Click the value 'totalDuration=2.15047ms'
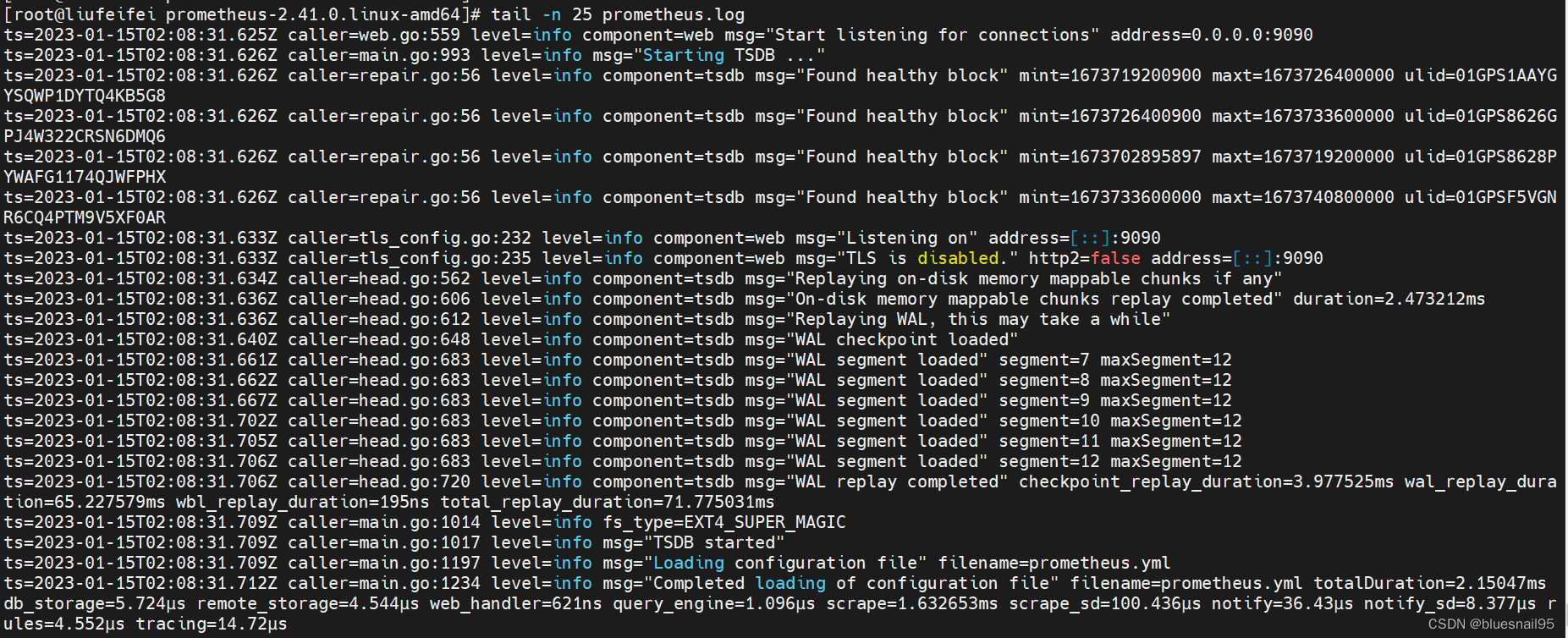This screenshot has width=1568, height=638. (x=1429, y=583)
